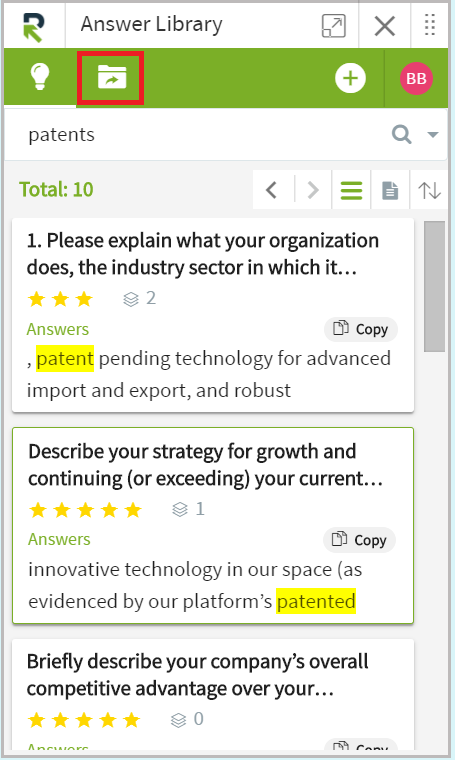455x760 pixels.
Task: Click the RFPIO logo icon
Action: (x=34, y=27)
